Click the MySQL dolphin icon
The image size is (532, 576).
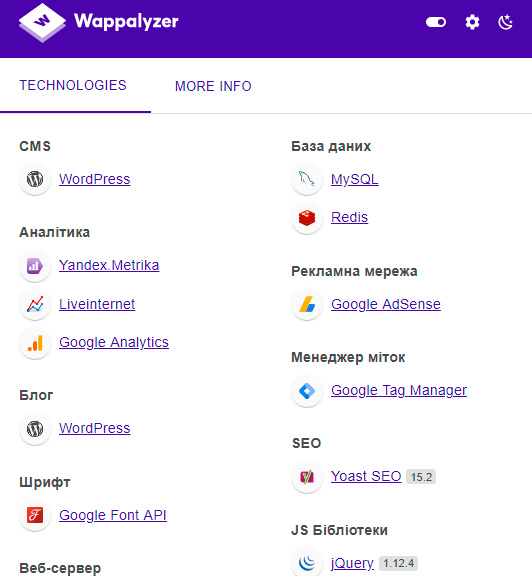[x=307, y=179]
